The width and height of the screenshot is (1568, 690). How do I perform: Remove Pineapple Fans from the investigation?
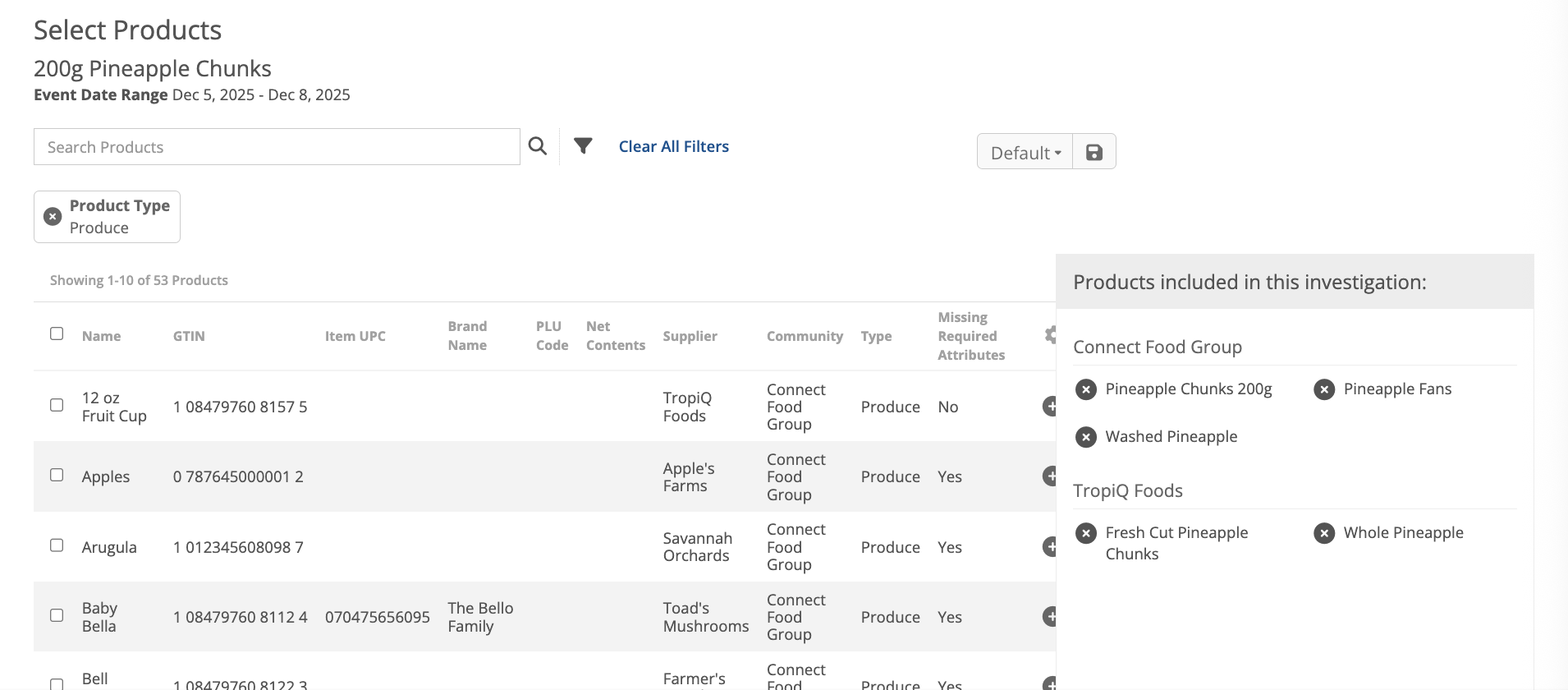pos(1324,389)
